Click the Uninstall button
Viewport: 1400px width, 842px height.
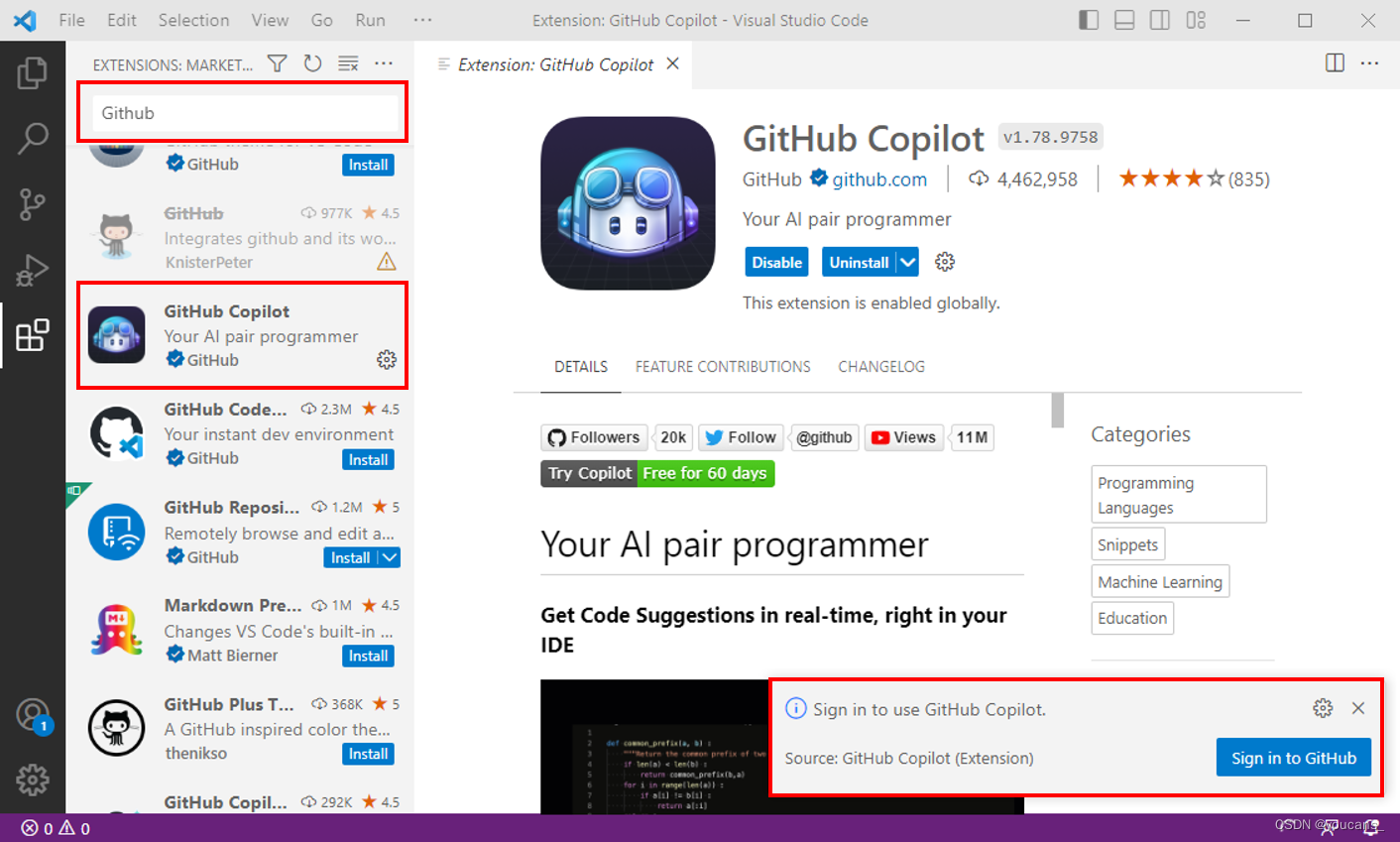tap(859, 262)
